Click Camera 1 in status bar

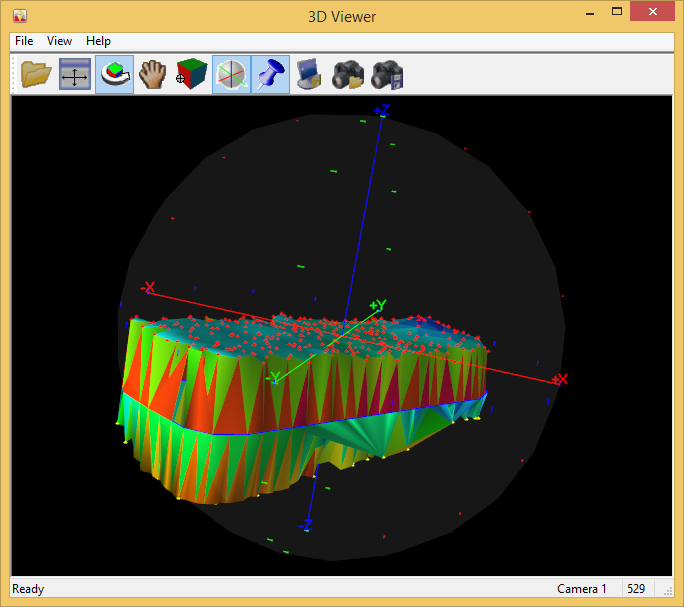click(x=582, y=589)
